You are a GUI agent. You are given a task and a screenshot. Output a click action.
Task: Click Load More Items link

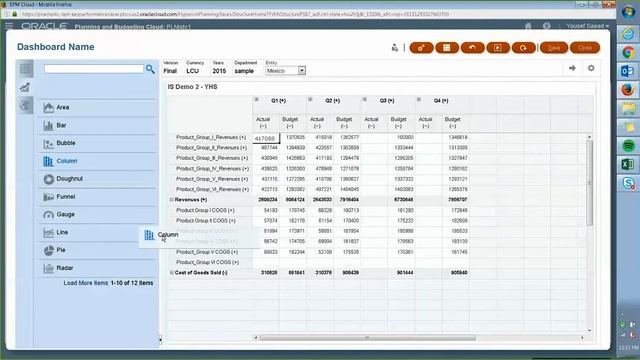(x=86, y=283)
